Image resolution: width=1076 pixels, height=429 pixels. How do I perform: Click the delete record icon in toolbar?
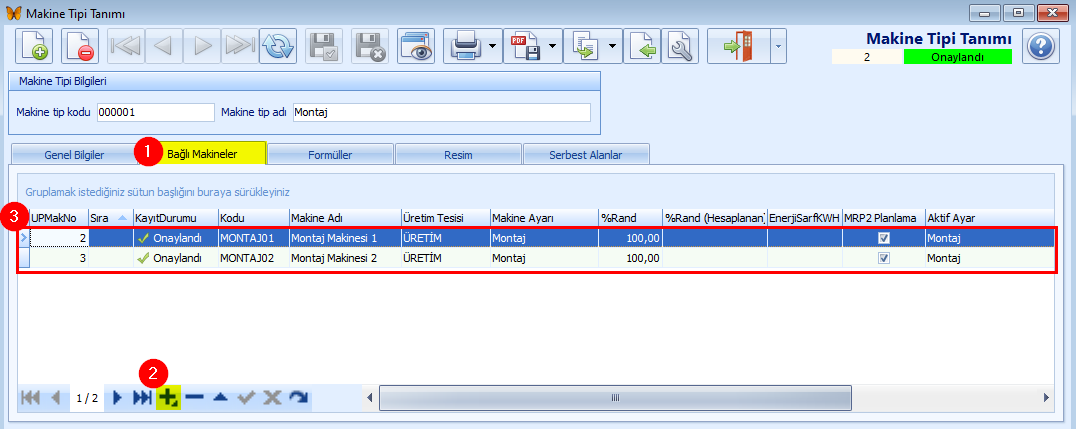(80, 47)
